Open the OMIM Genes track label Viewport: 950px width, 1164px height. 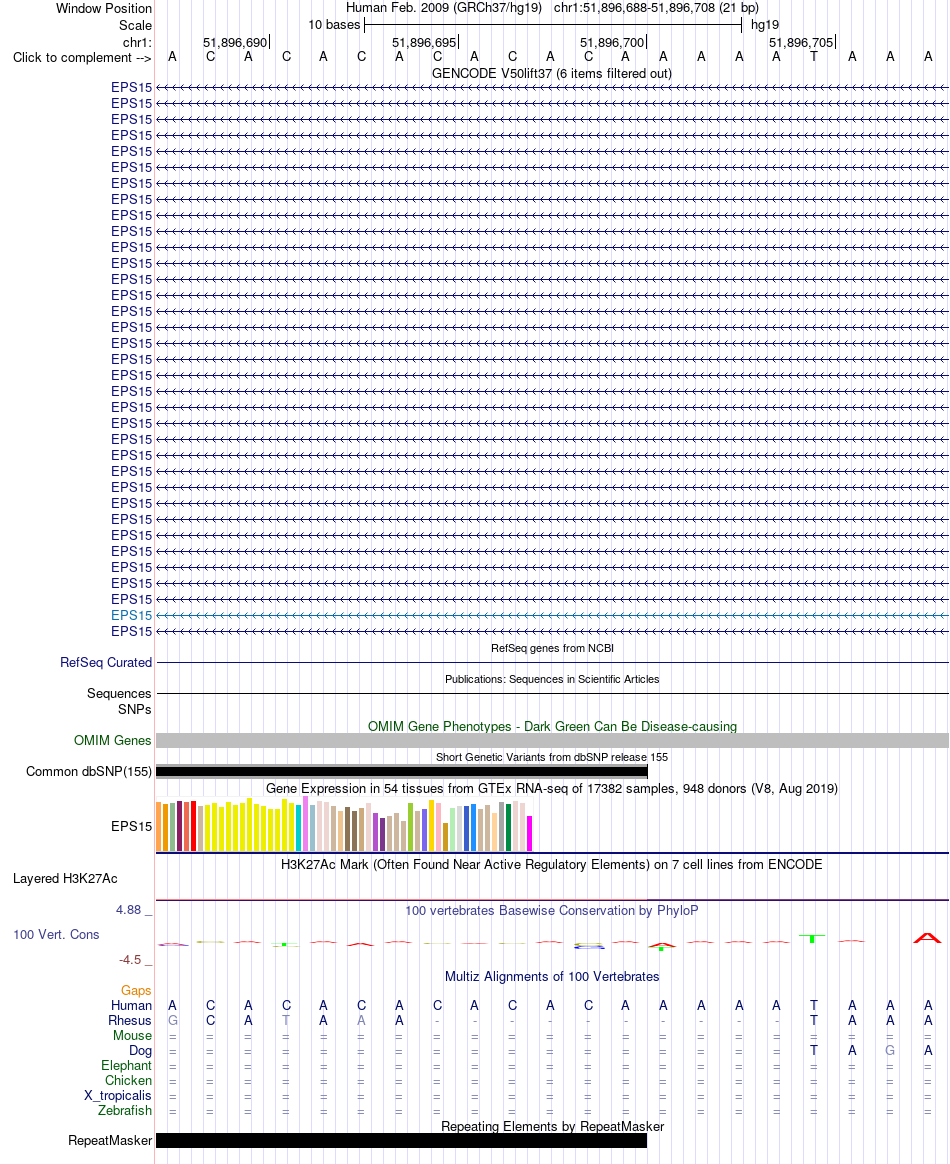tap(113, 740)
